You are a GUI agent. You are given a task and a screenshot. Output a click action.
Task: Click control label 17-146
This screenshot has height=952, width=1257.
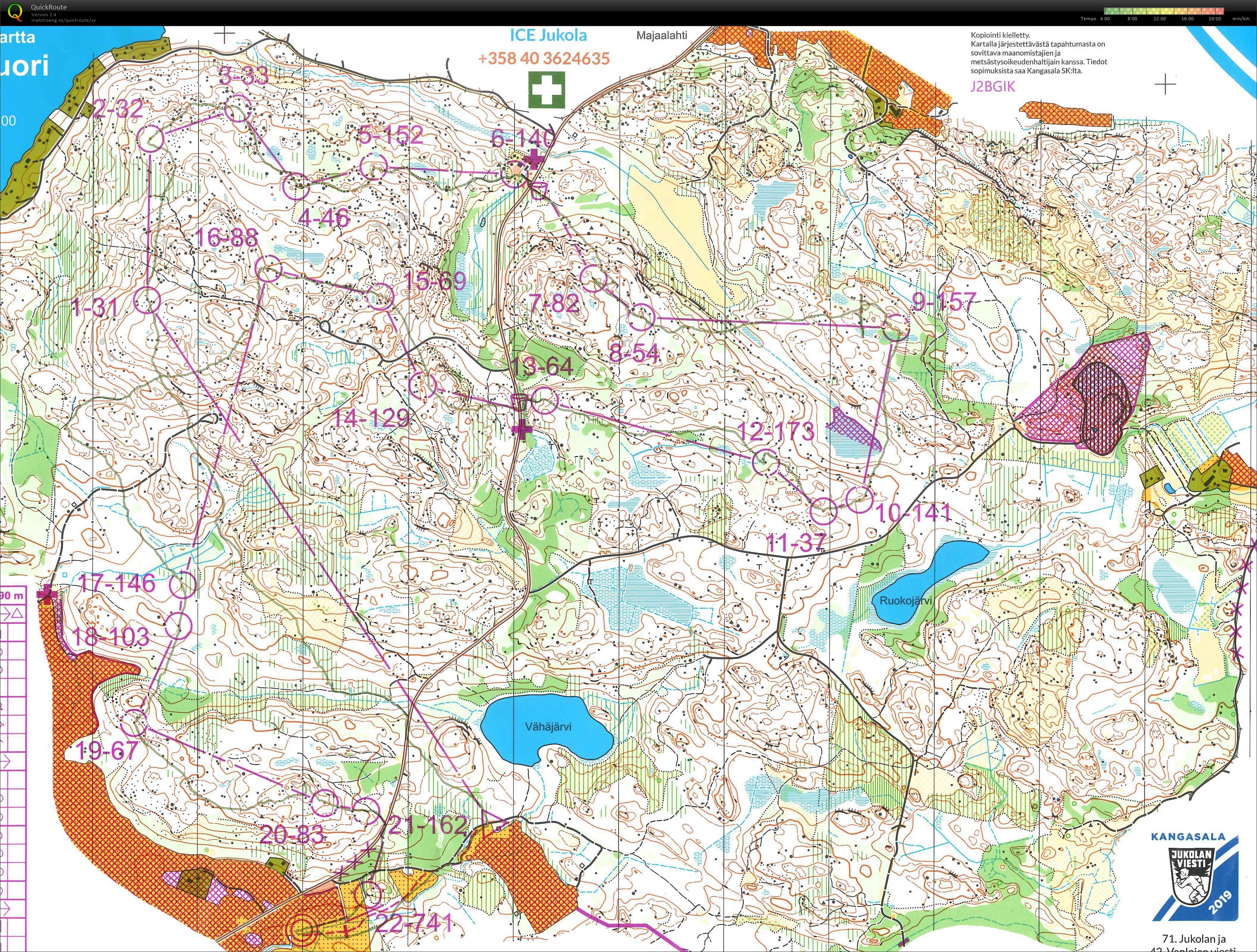pyautogui.click(x=117, y=583)
